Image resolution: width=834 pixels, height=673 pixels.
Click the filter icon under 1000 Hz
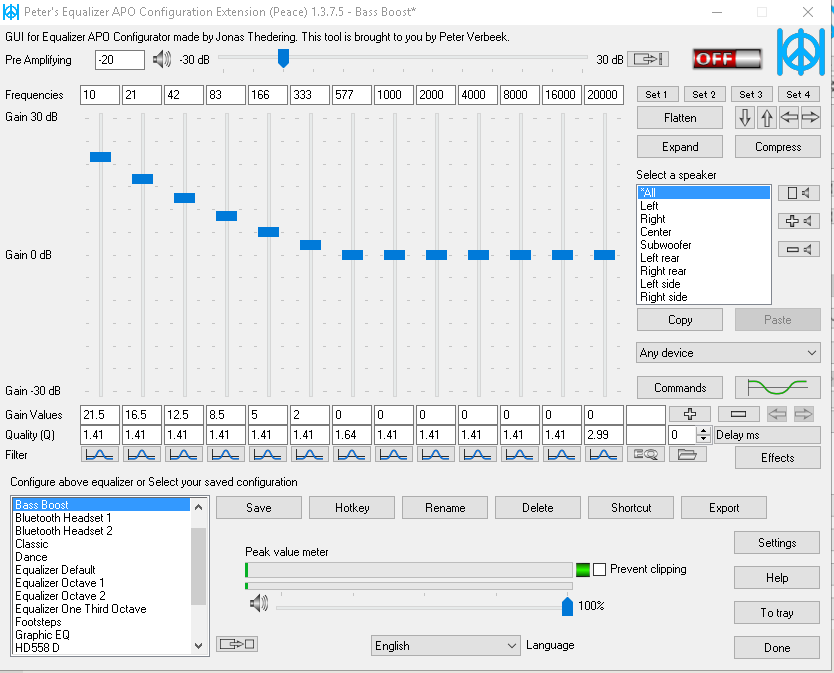(x=394, y=454)
